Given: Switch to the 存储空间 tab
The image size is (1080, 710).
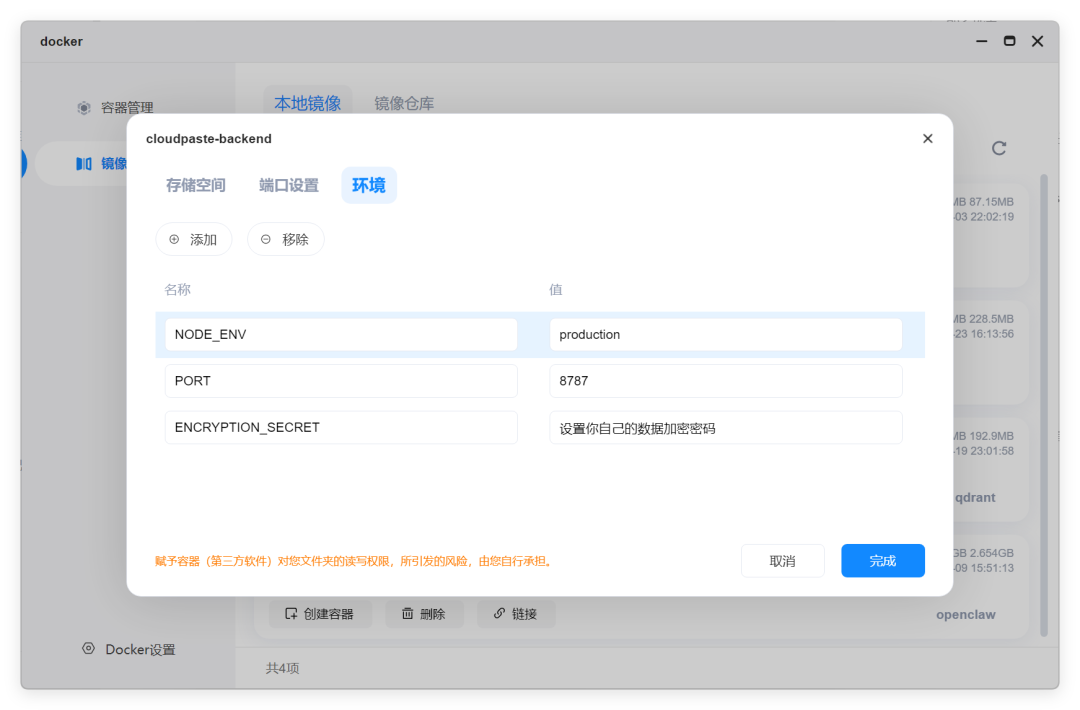Looking at the screenshot, I should [x=196, y=185].
